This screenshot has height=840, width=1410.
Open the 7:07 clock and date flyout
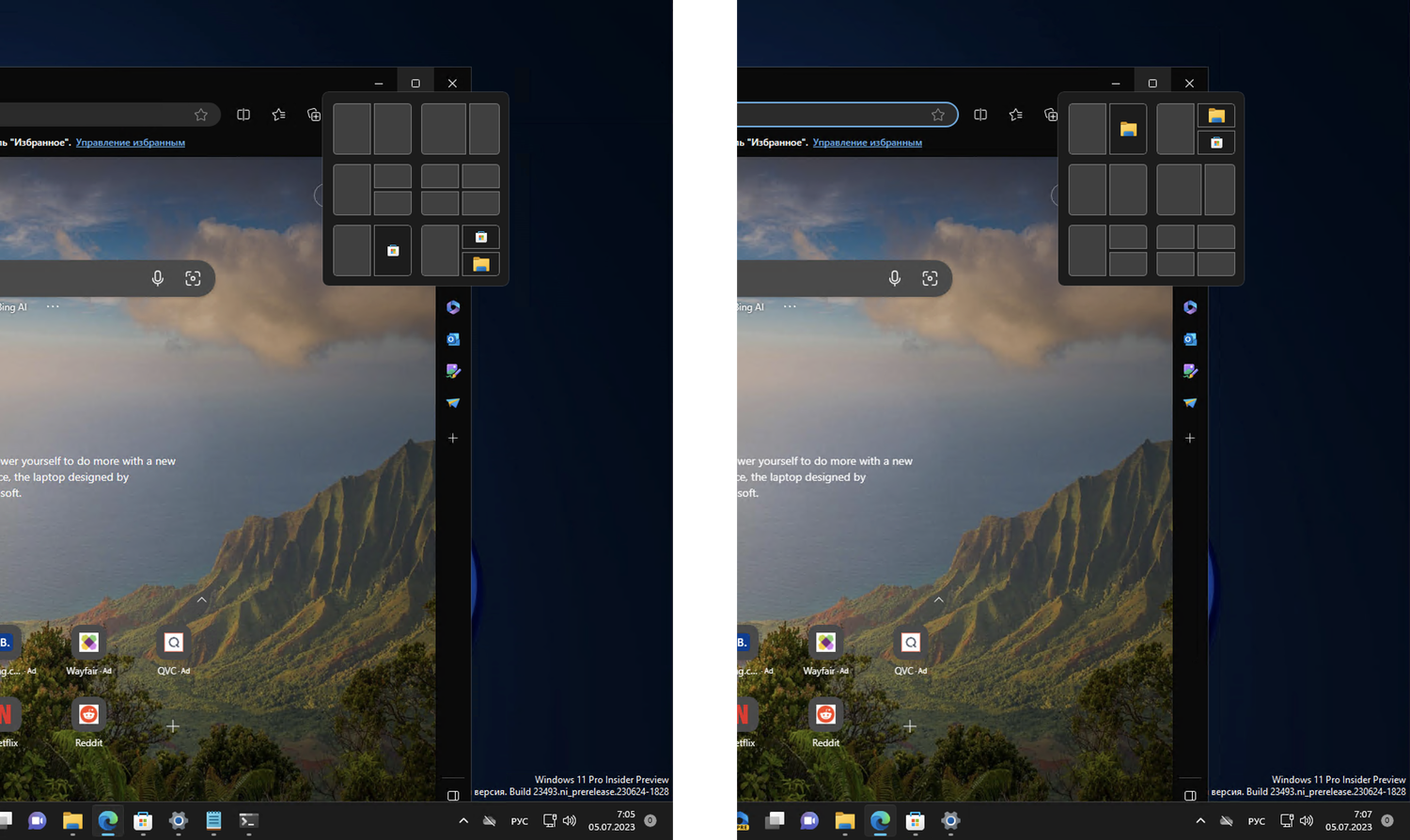click(1349, 821)
